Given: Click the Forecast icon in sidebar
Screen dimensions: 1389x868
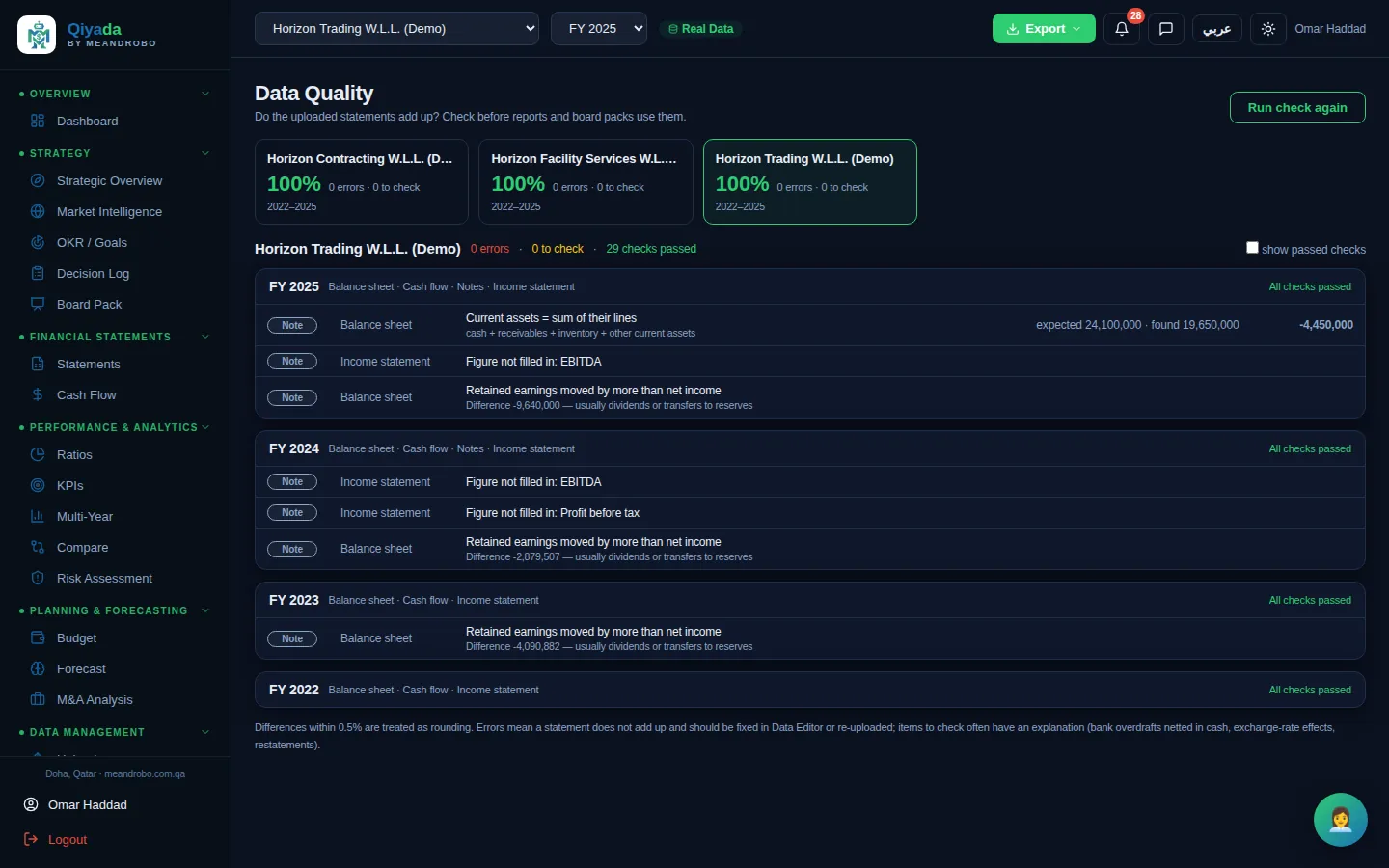Looking at the screenshot, I should point(38,669).
